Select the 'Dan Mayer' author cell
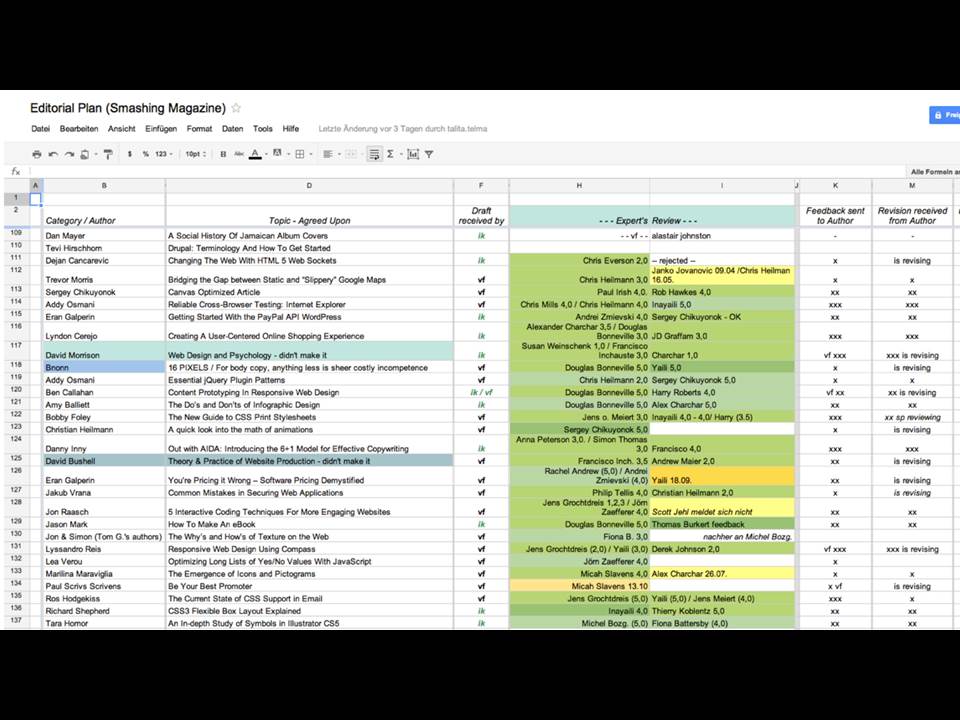This screenshot has width=960, height=720. pos(104,236)
